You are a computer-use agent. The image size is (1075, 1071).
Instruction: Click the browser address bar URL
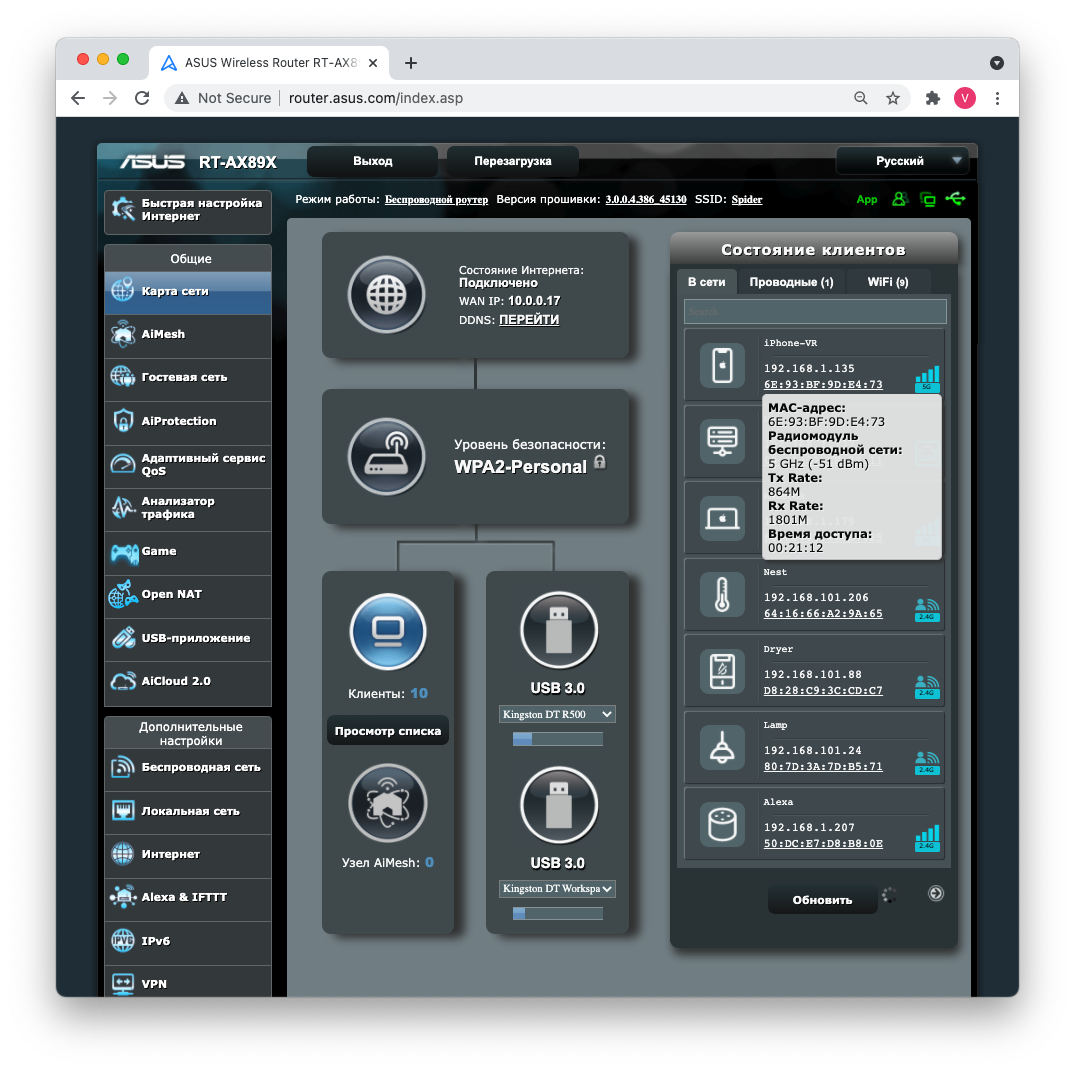[x=376, y=98]
